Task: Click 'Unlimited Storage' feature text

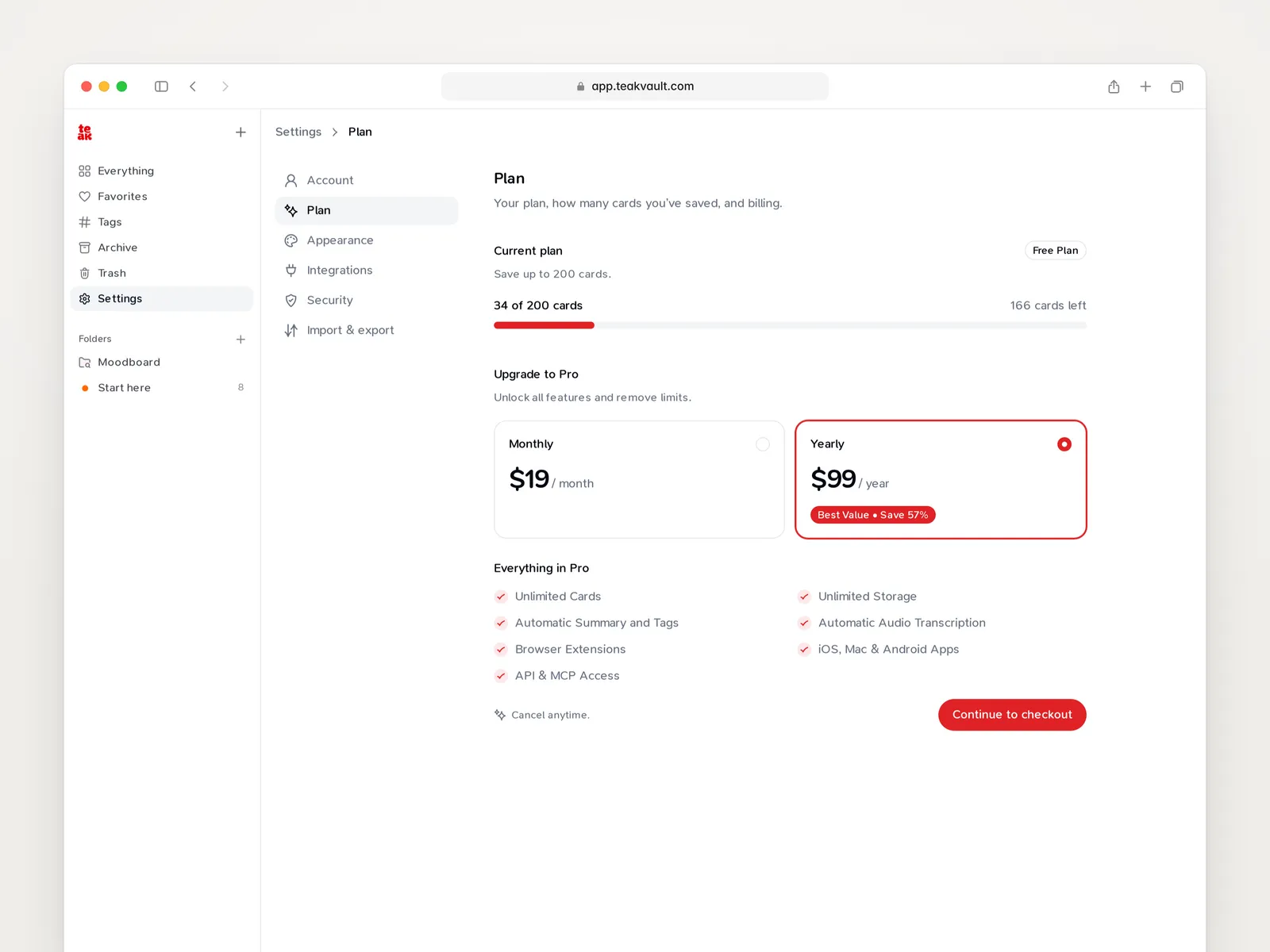Action: point(868,597)
